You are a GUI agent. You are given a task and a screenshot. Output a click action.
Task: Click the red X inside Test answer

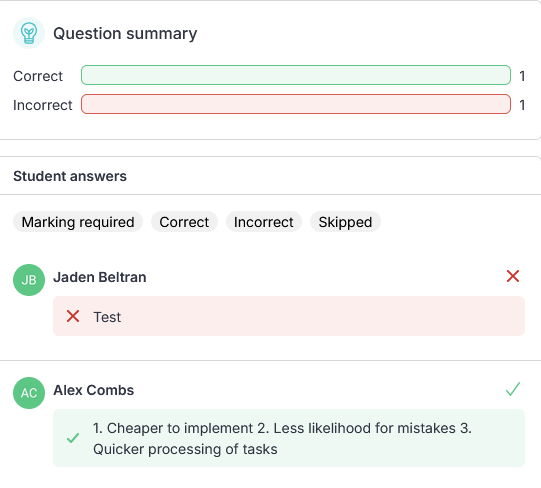[73, 316]
